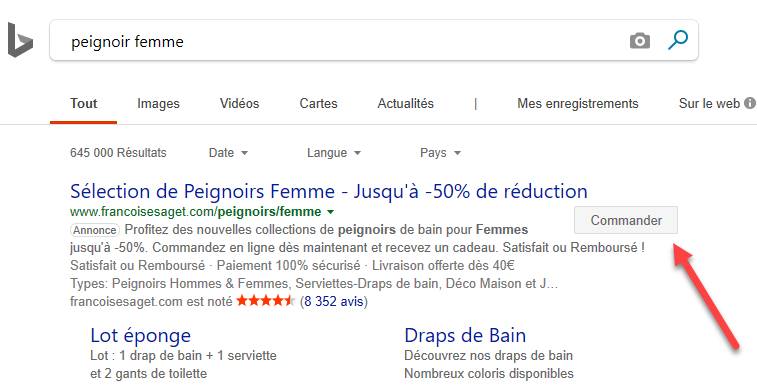
Task: Click the Commander button
Action: click(x=626, y=220)
